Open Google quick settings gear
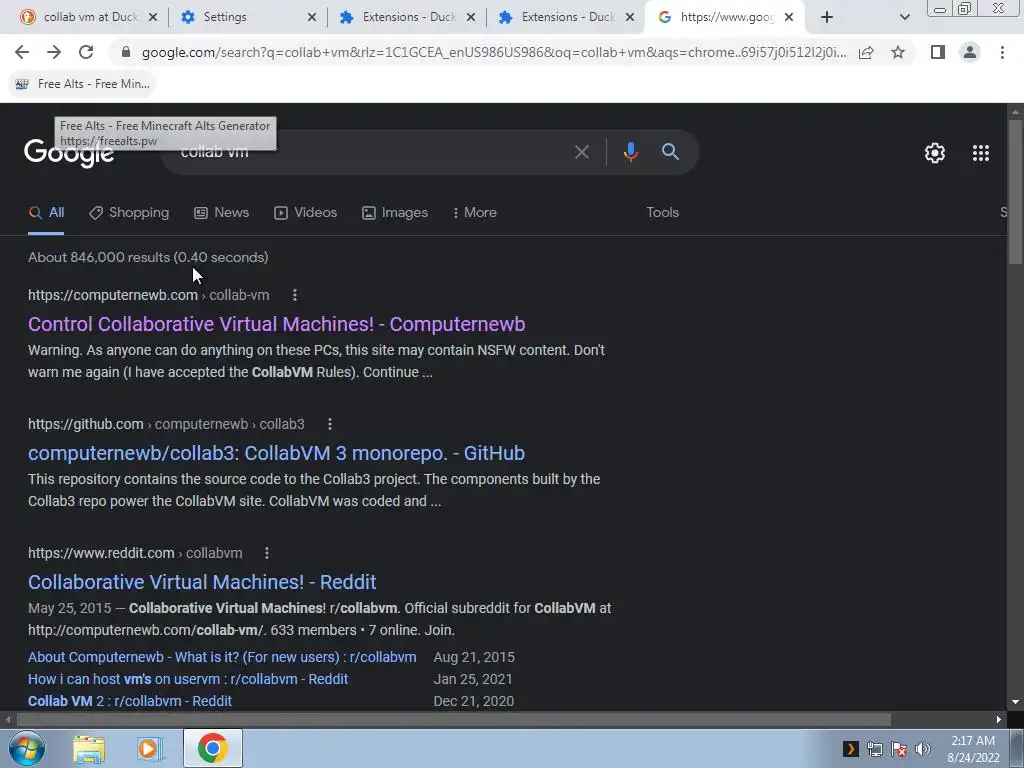The width and height of the screenshot is (1024, 768). pyautogui.click(x=935, y=153)
